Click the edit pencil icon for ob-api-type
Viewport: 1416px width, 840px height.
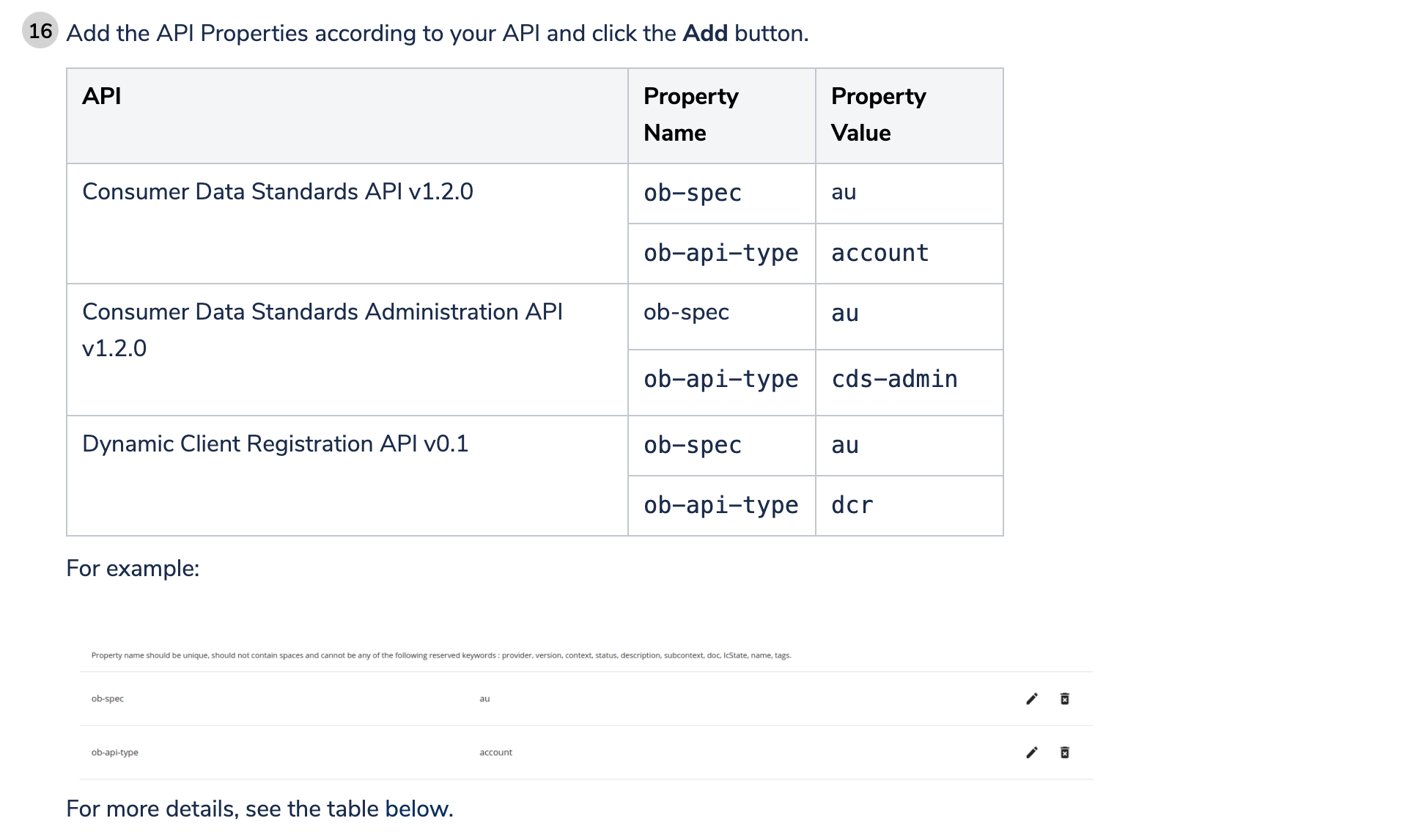(x=1032, y=751)
